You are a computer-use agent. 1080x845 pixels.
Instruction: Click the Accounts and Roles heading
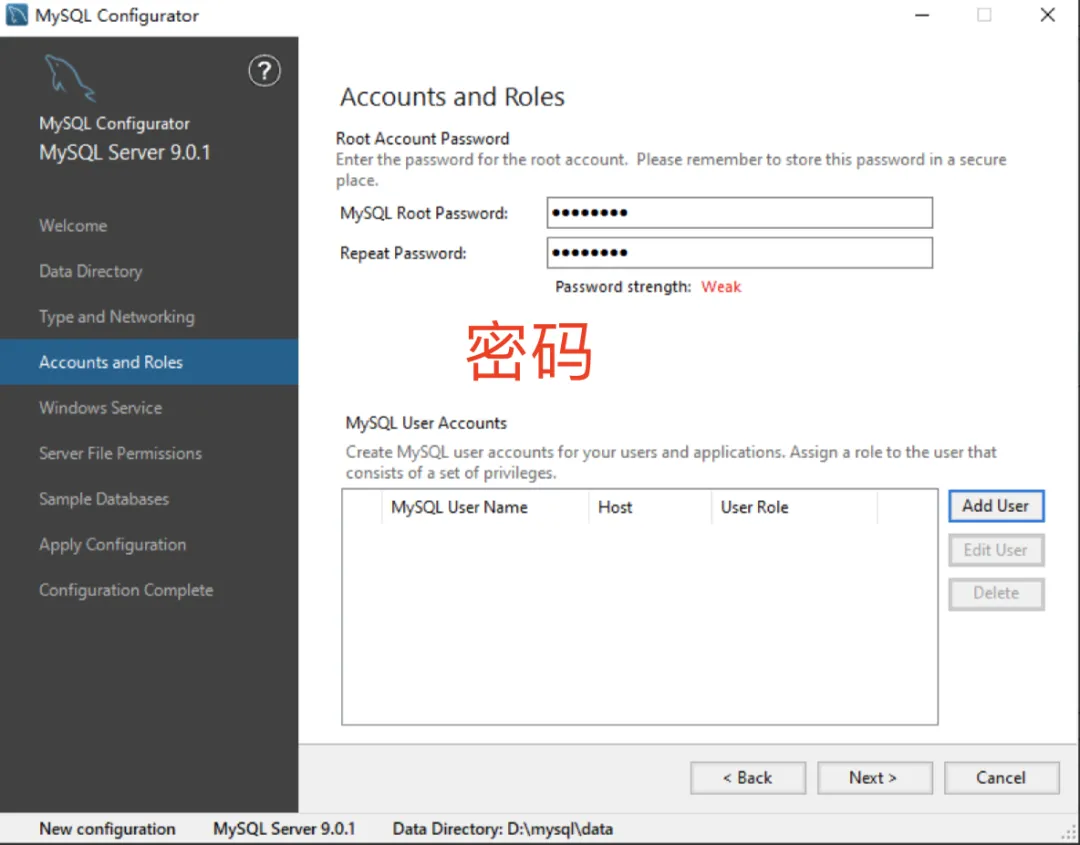coord(453,97)
